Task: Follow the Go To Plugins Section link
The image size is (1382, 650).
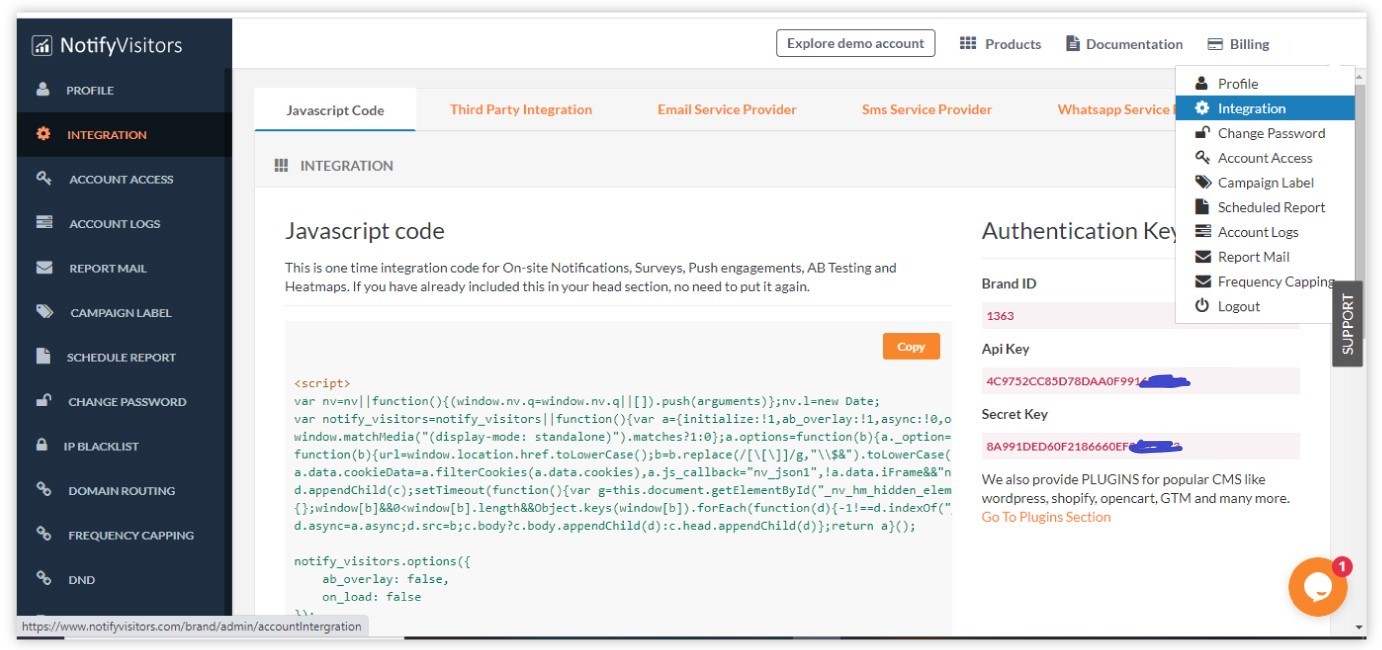Action: click(x=1046, y=517)
